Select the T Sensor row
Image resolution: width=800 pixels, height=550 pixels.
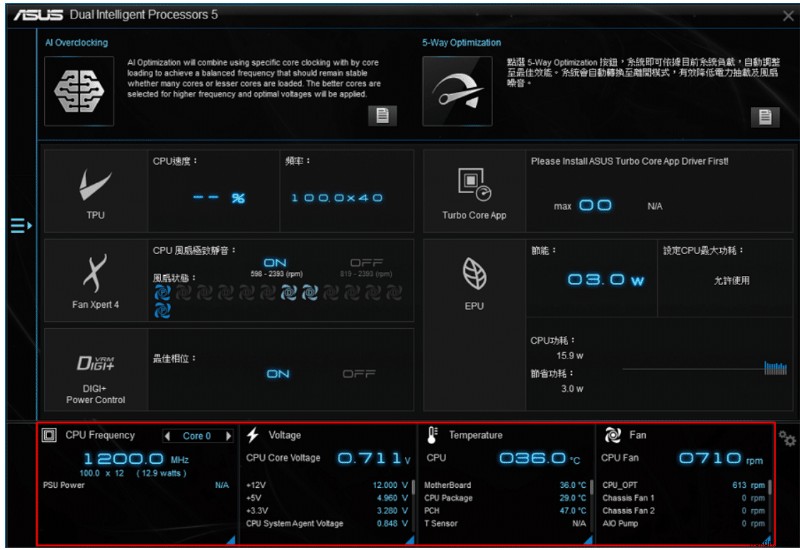pyautogui.click(x=505, y=523)
